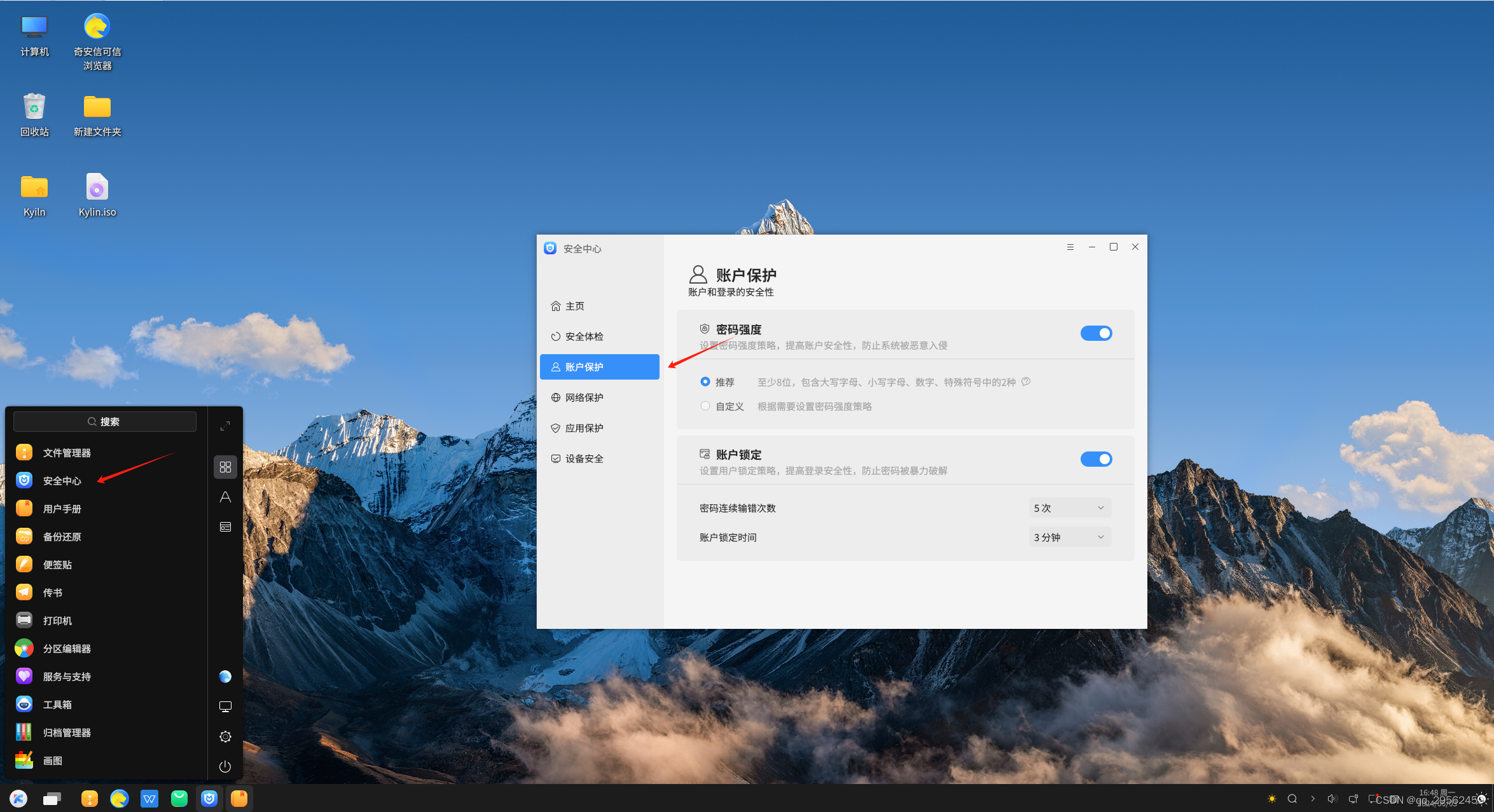Screen dimensions: 1494x812
Task: Click the help icon beside password recommendation
Action: [1026, 382]
